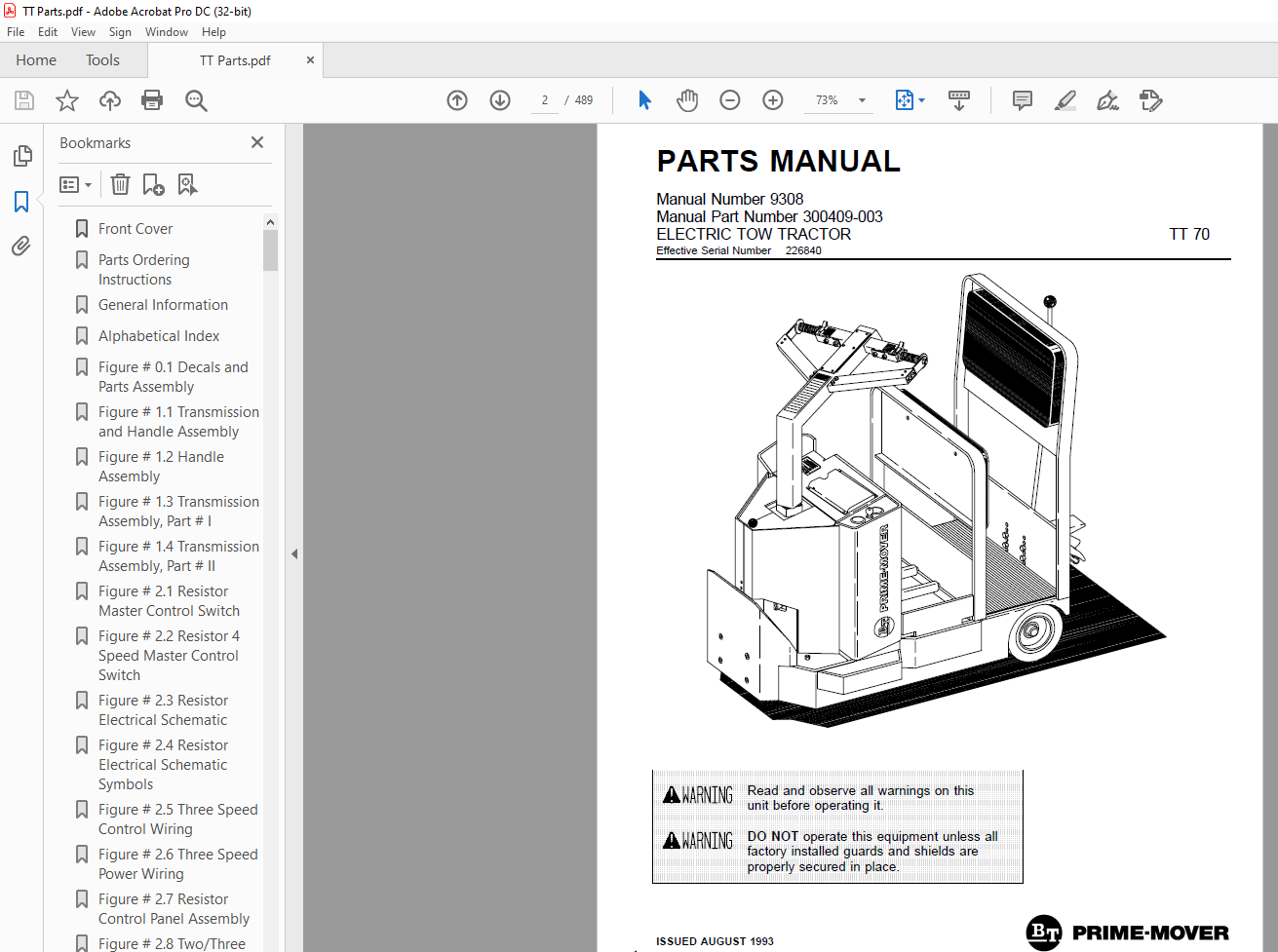This screenshot has width=1278, height=952.
Task: Open Figure # 1.2 Handle Assembly bookmark
Action: pos(161,467)
